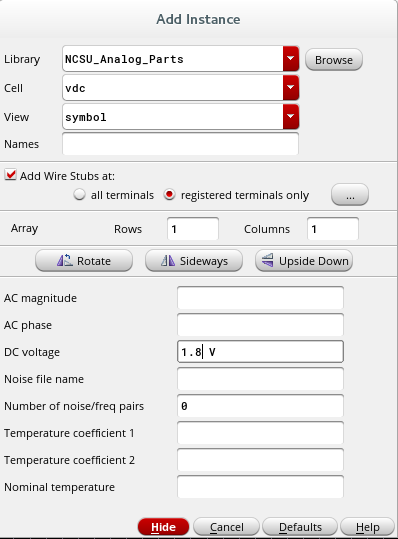Click the DC voltage field
This screenshot has width=398, height=539.
tap(260, 352)
